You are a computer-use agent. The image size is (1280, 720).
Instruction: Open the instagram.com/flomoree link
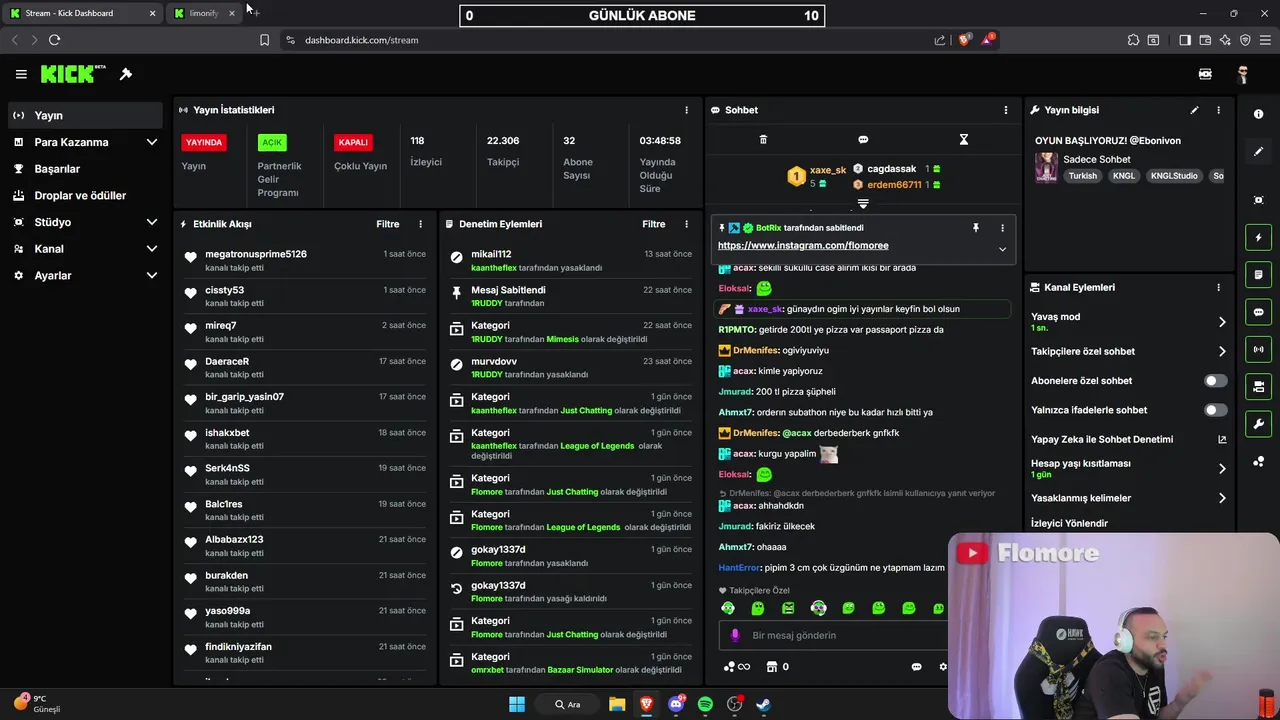tap(803, 245)
